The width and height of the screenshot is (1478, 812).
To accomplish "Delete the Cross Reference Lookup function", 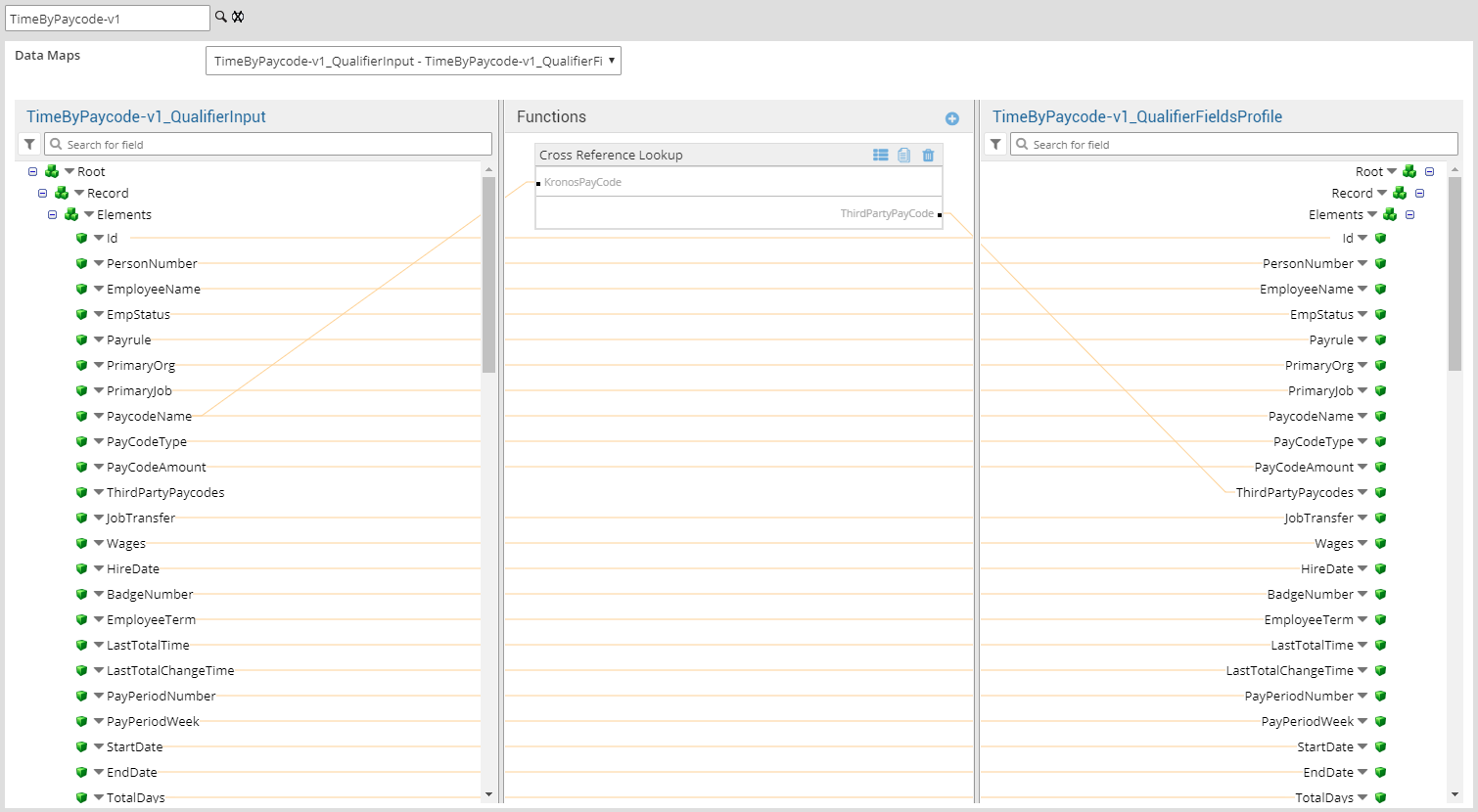I will (x=928, y=155).
